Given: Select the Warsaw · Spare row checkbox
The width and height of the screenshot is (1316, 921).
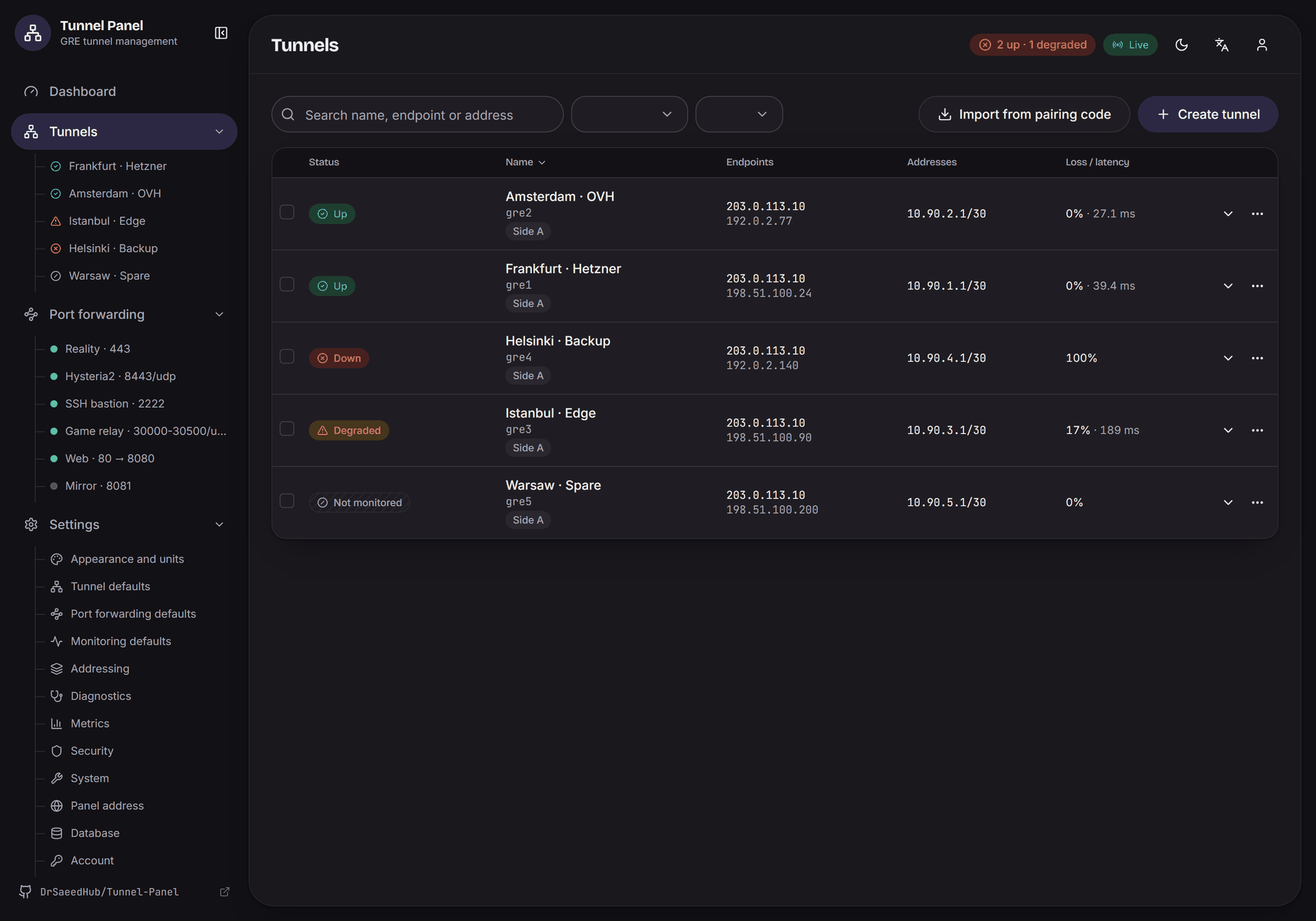Looking at the screenshot, I should (287, 501).
